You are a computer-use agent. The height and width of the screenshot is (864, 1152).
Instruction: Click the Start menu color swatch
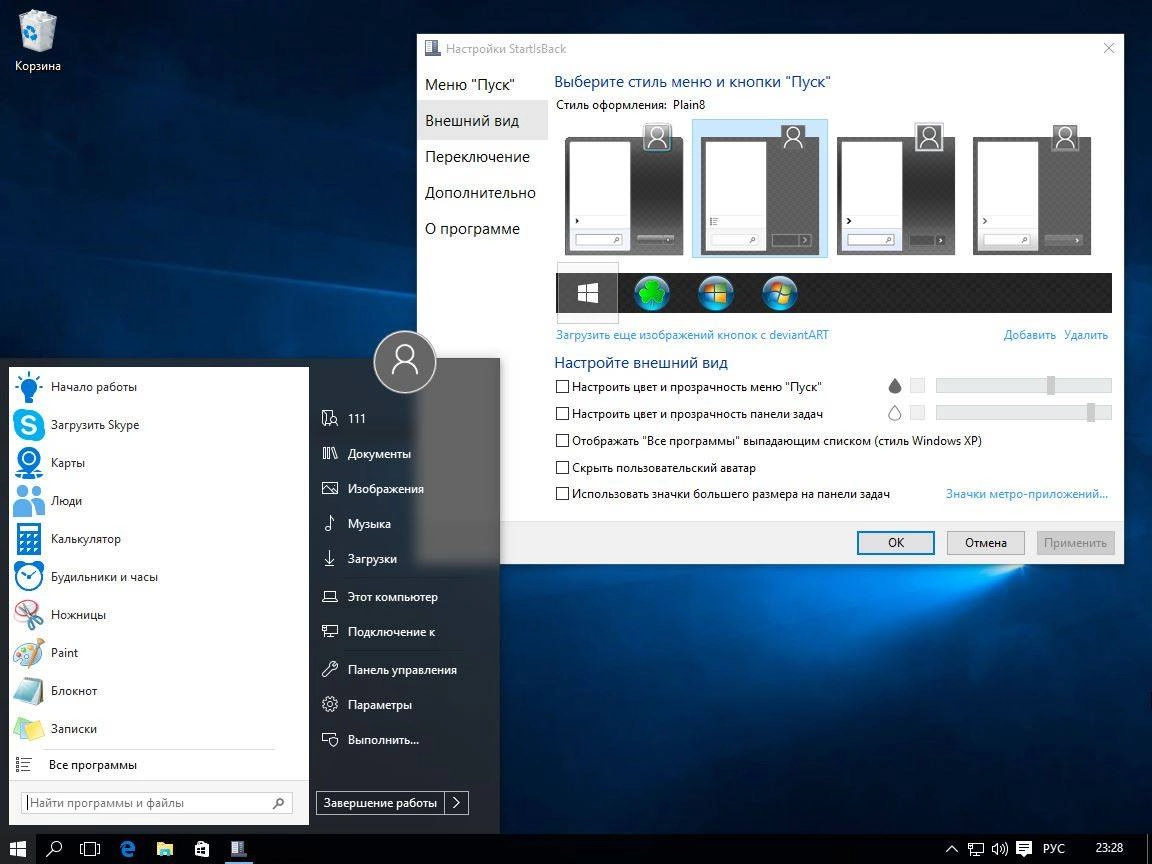click(x=917, y=386)
